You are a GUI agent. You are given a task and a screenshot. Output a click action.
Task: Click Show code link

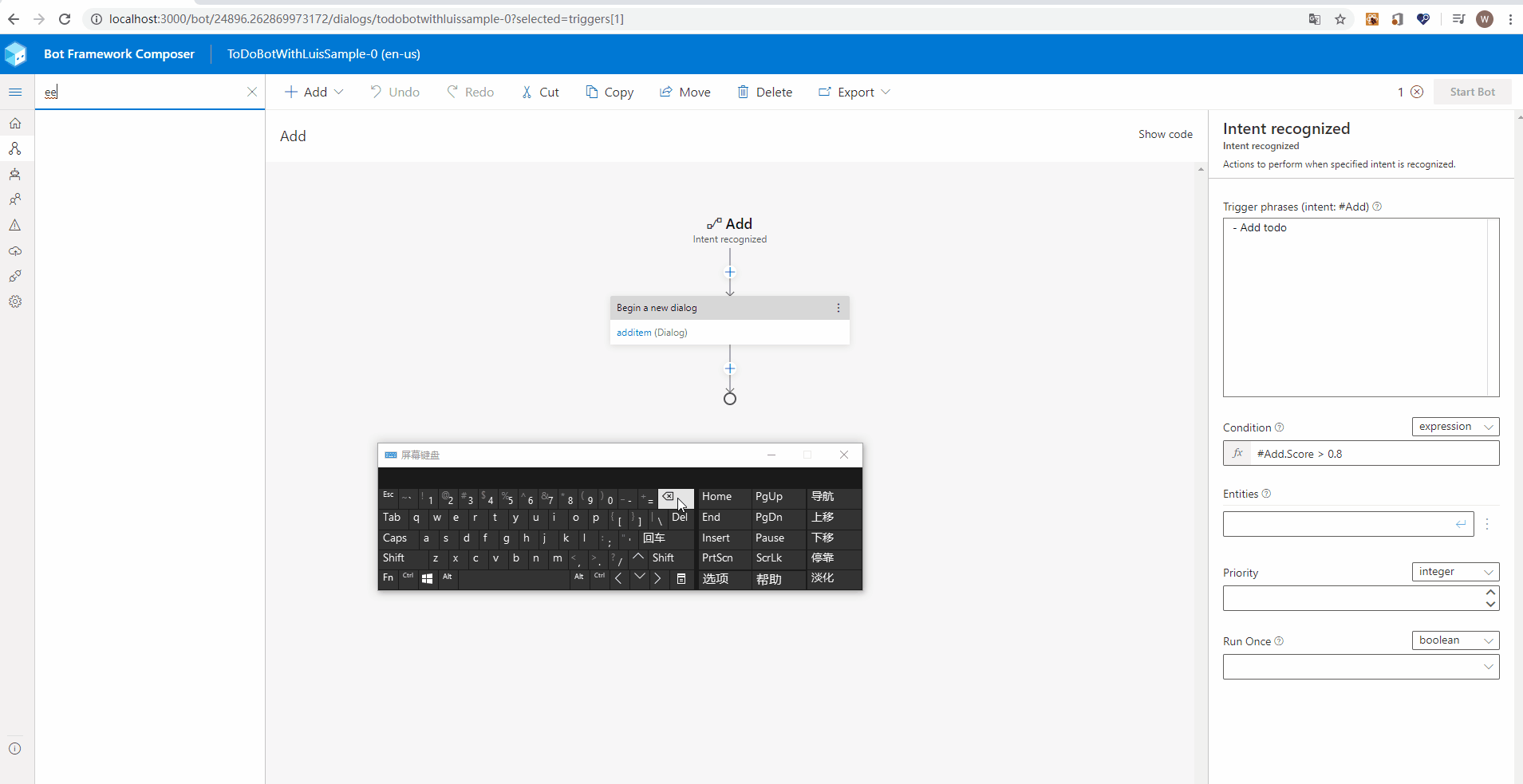tap(1165, 134)
